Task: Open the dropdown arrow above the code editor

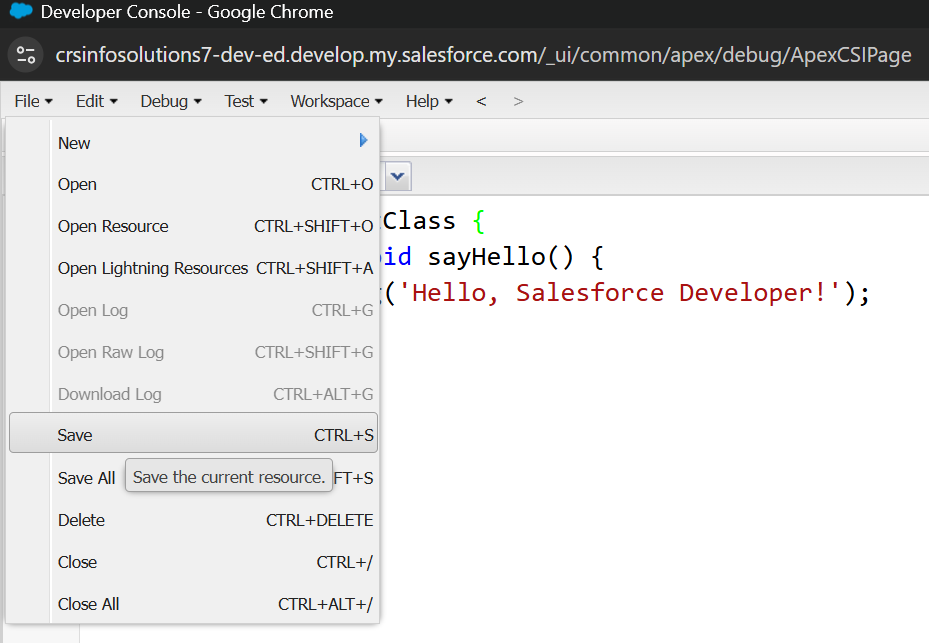Action: [397, 177]
